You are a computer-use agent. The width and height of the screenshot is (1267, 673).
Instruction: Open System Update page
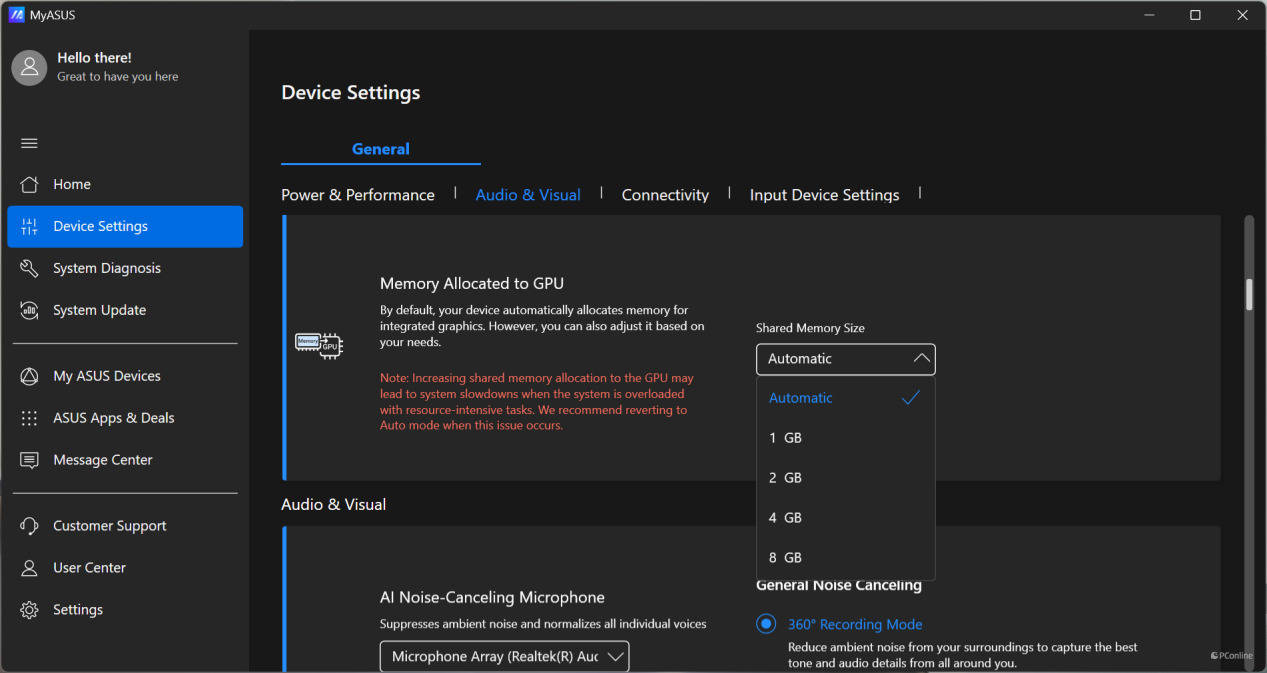[x=125, y=310]
